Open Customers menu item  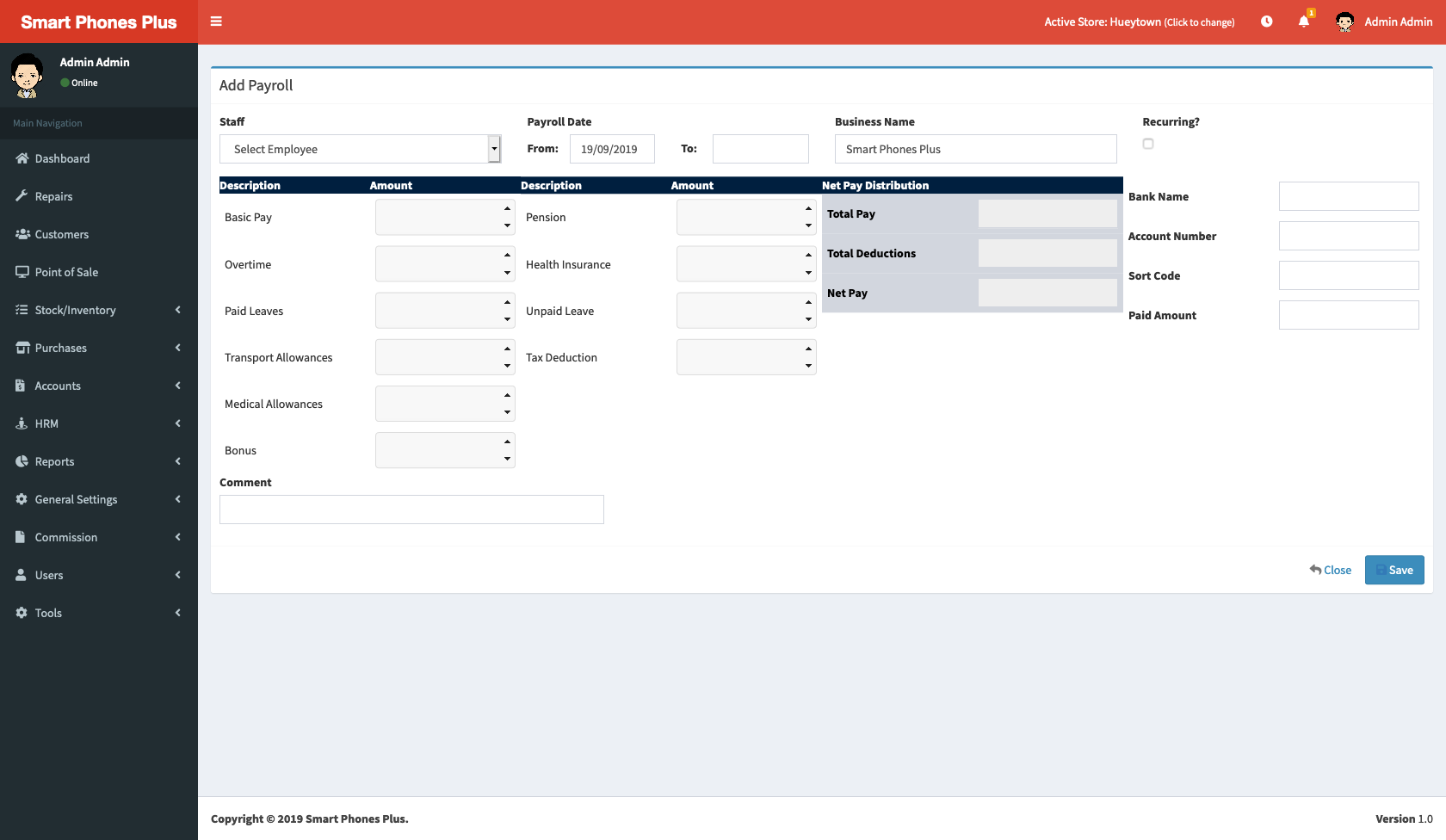[99, 234]
